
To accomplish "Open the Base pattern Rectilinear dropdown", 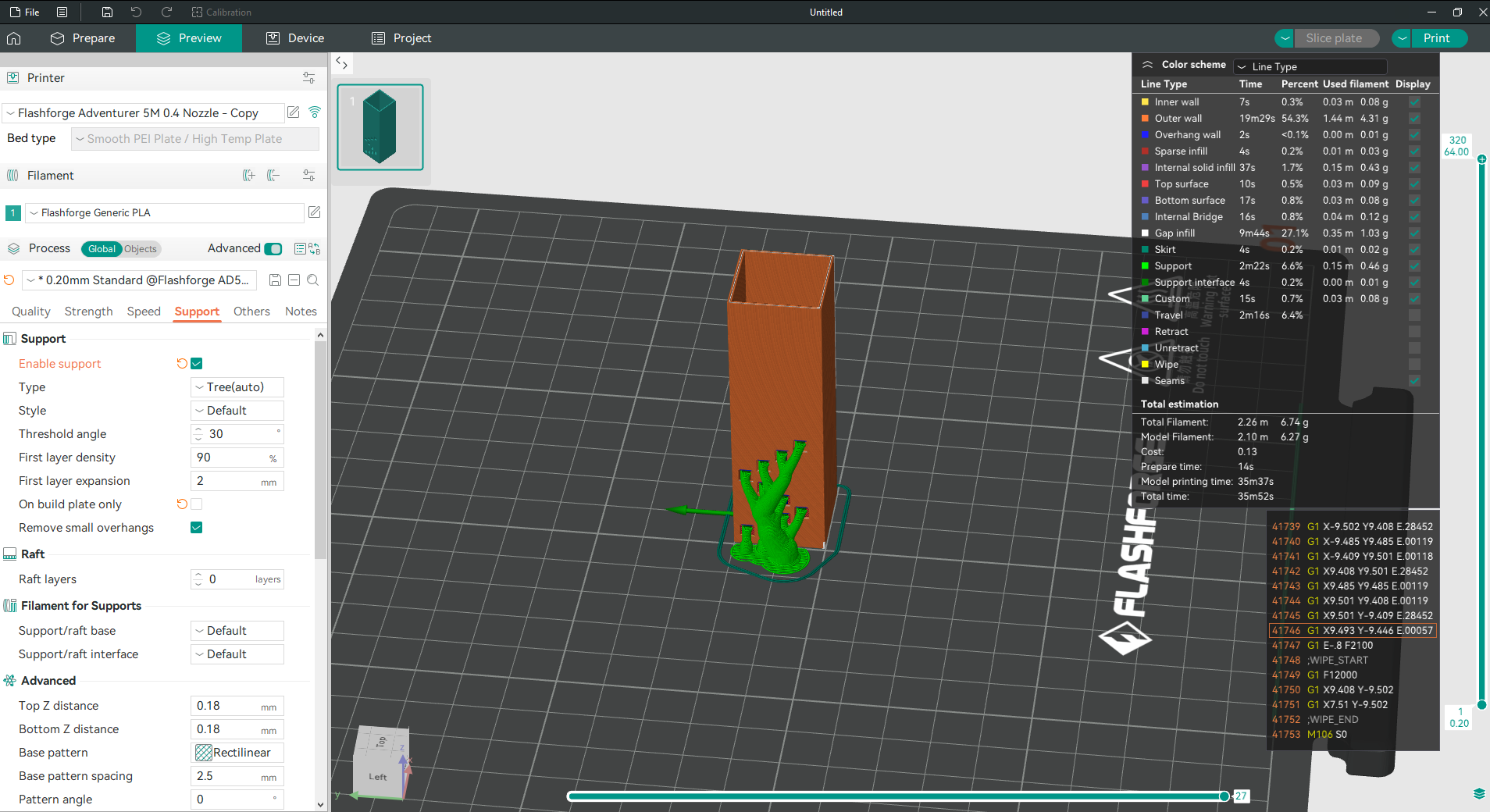I will click(x=237, y=753).
